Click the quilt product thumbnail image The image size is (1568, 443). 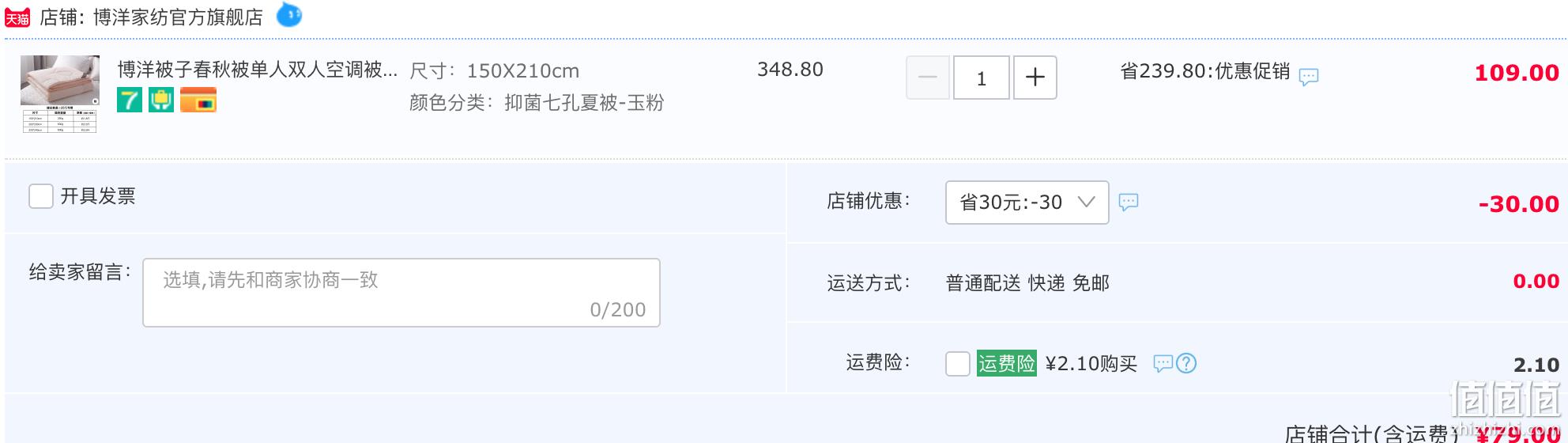(x=60, y=93)
